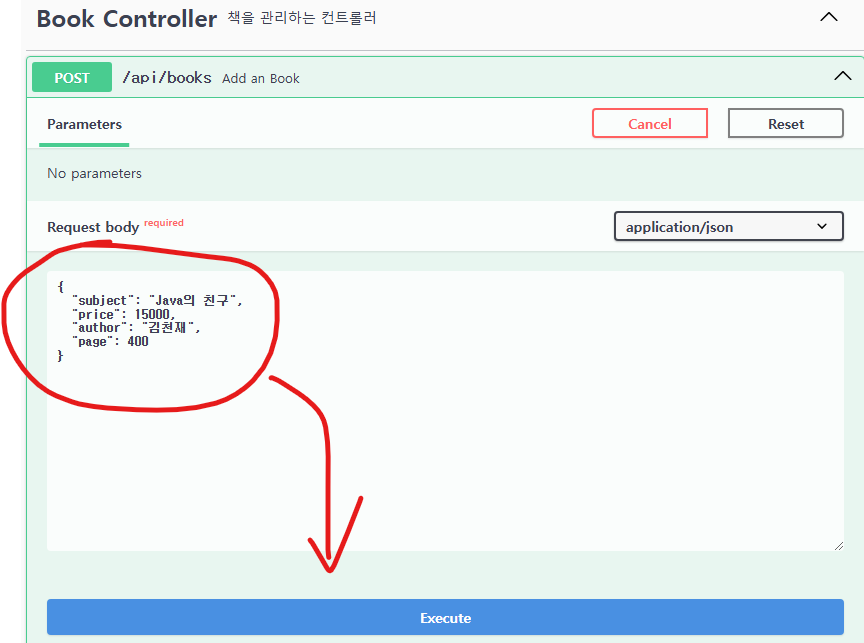Screen dimensions: 864x643
Task: Click the 'Add an Book' summary text
Action: pyautogui.click(x=261, y=79)
